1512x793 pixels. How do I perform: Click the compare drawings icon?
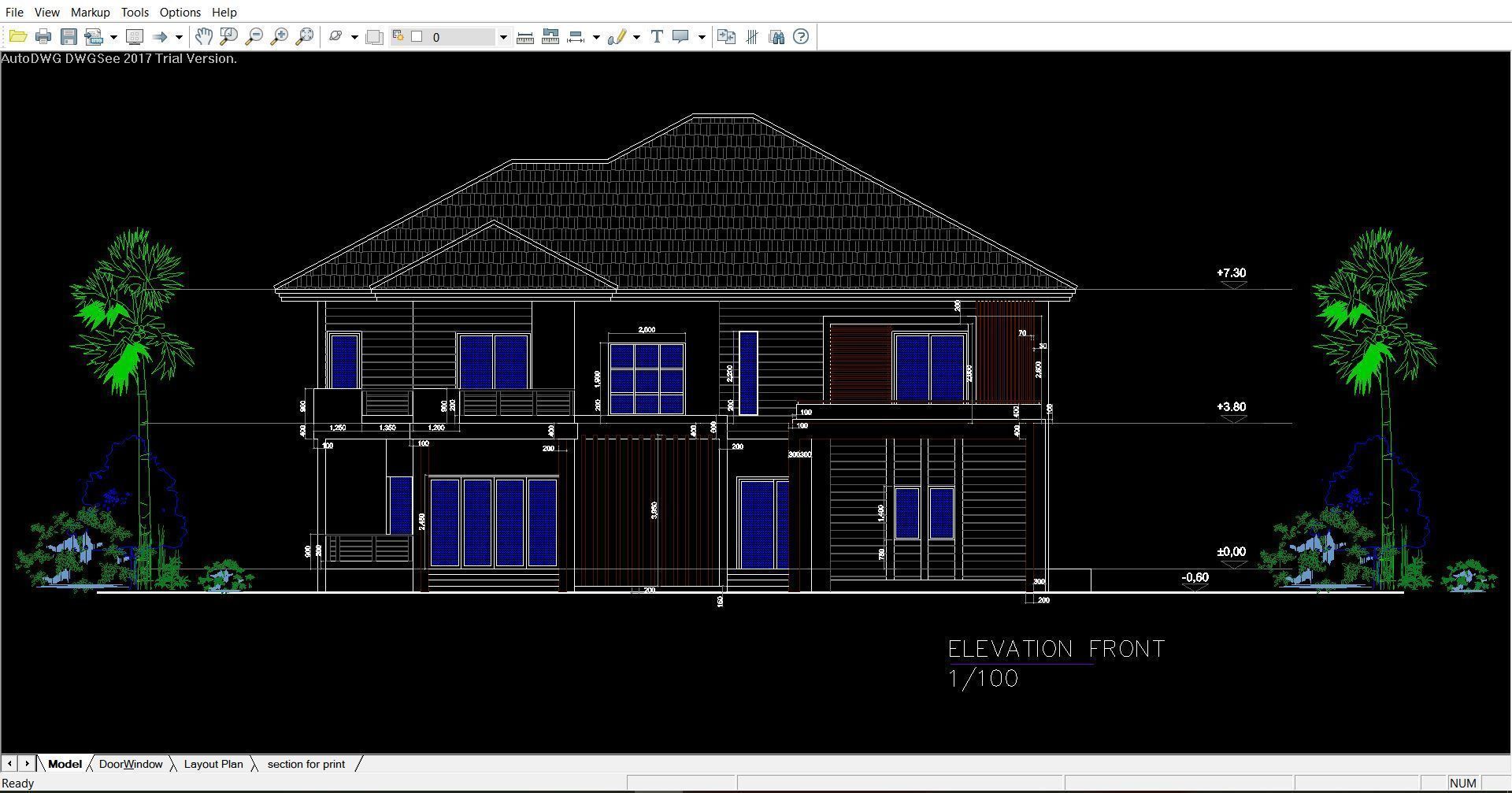726,36
